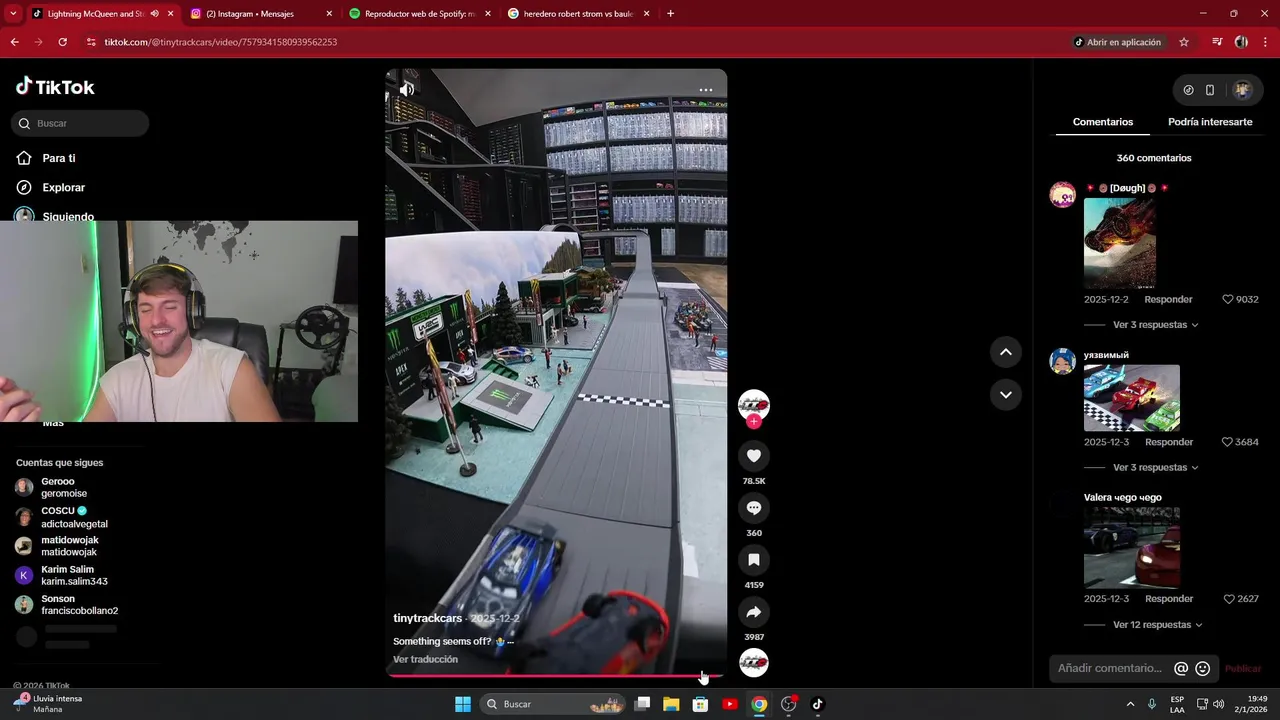Screen dimensions: 1280x720
Task: Open TikTok app in taskbar
Action: pos(818,704)
